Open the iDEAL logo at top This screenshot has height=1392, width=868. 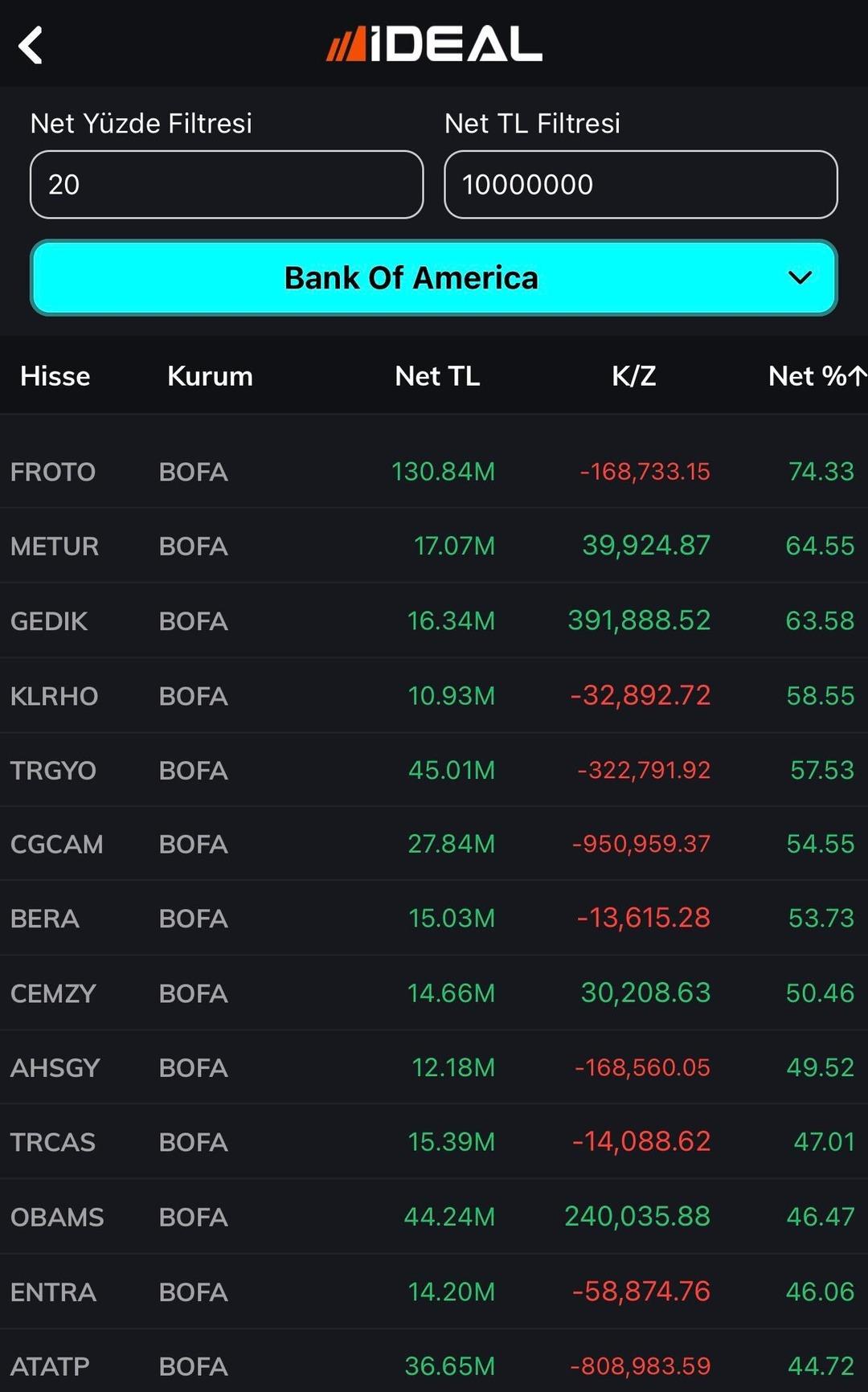(x=434, y=43)
